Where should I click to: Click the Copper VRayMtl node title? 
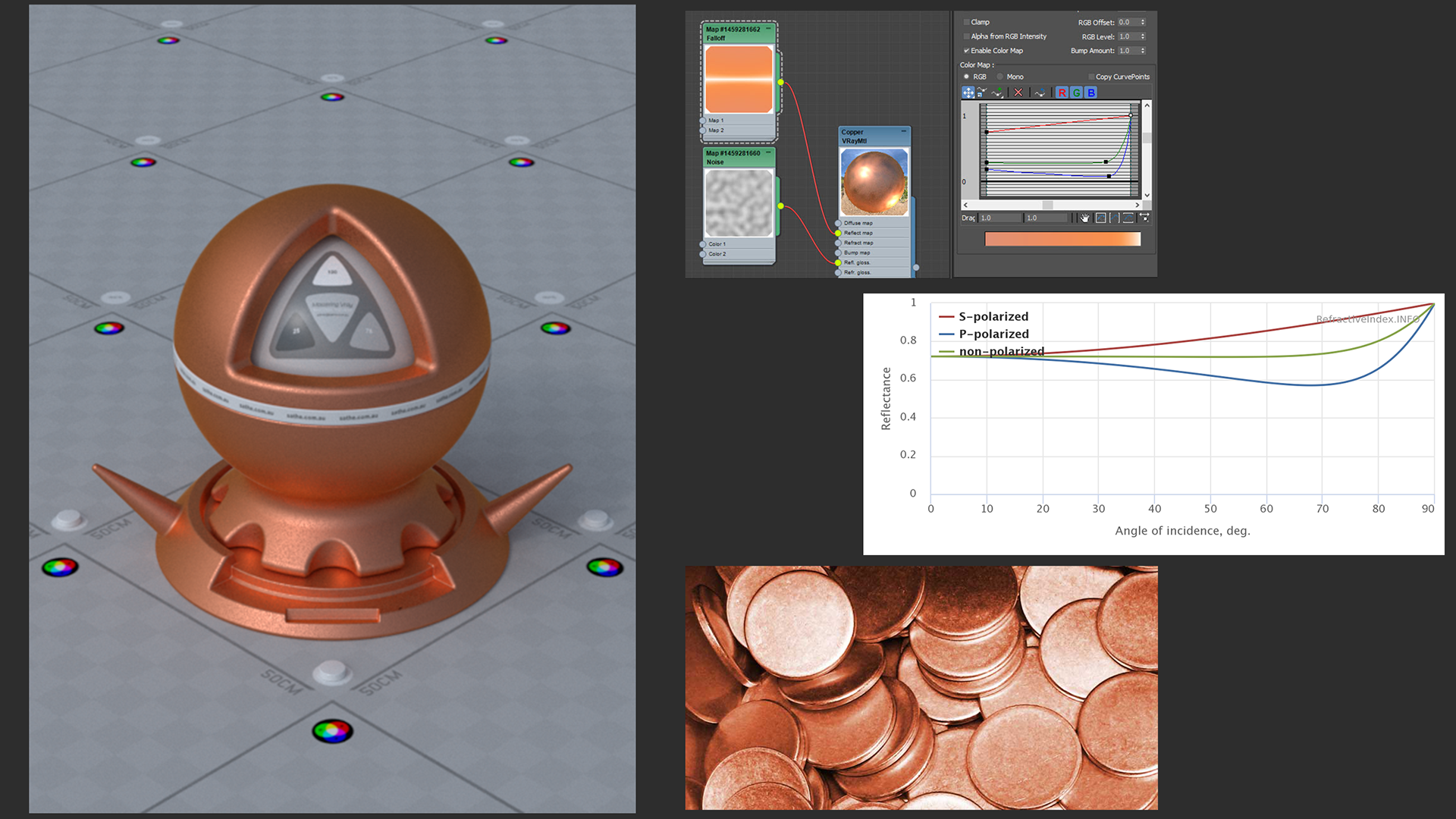[x=874, y=136]
